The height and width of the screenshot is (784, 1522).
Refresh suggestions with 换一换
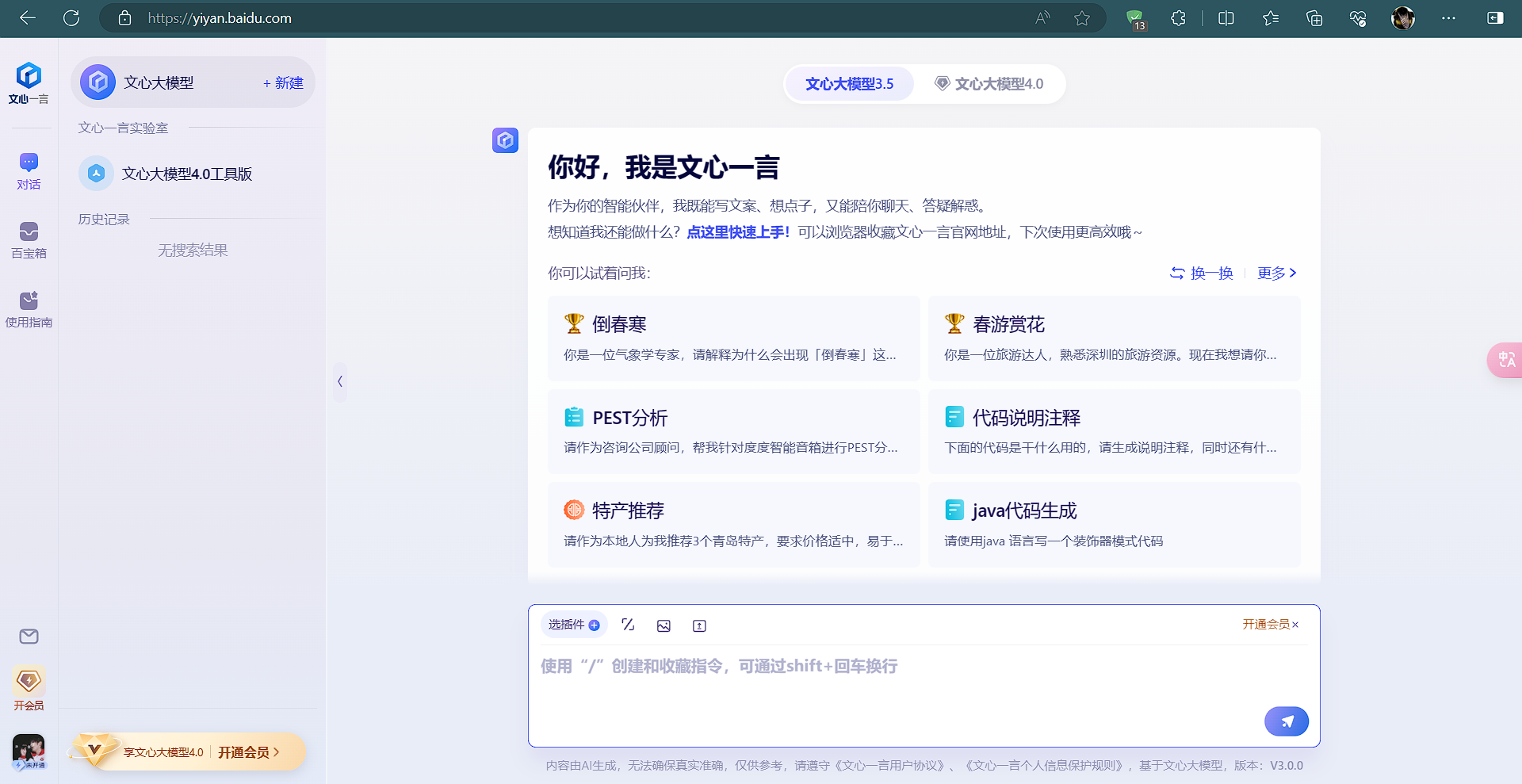click(x=1201, y=273)
